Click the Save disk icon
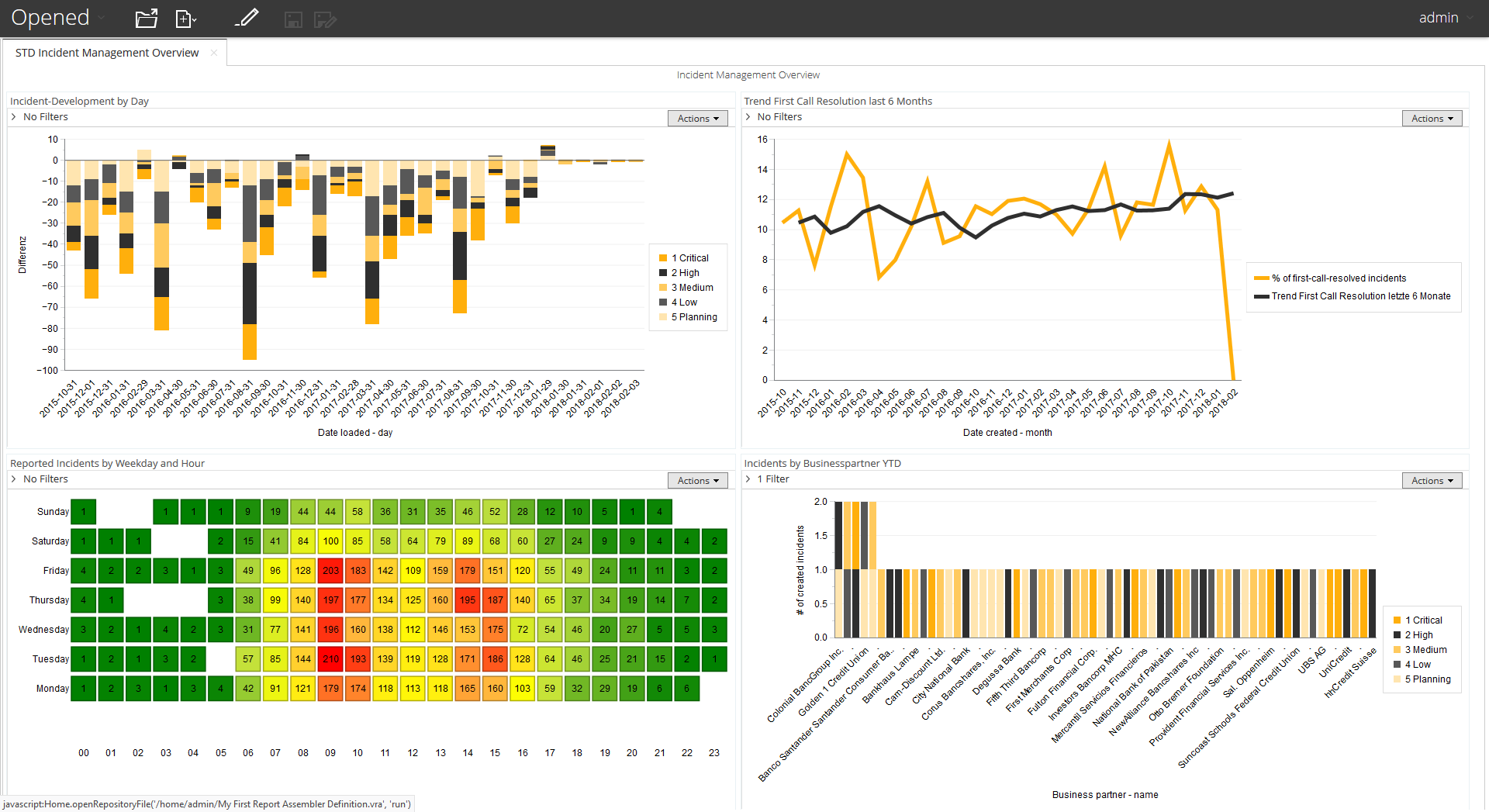1489x812 pixels. [293, 19]
